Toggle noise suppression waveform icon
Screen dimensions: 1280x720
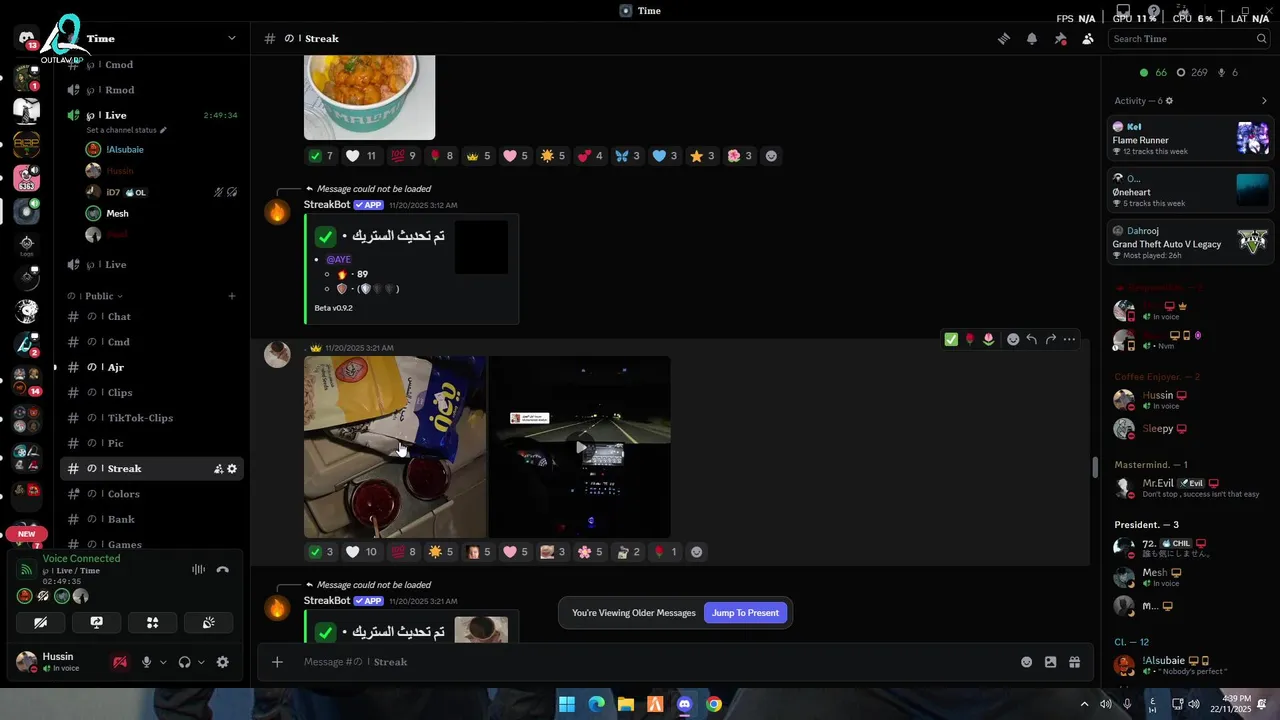click(199, 569)
